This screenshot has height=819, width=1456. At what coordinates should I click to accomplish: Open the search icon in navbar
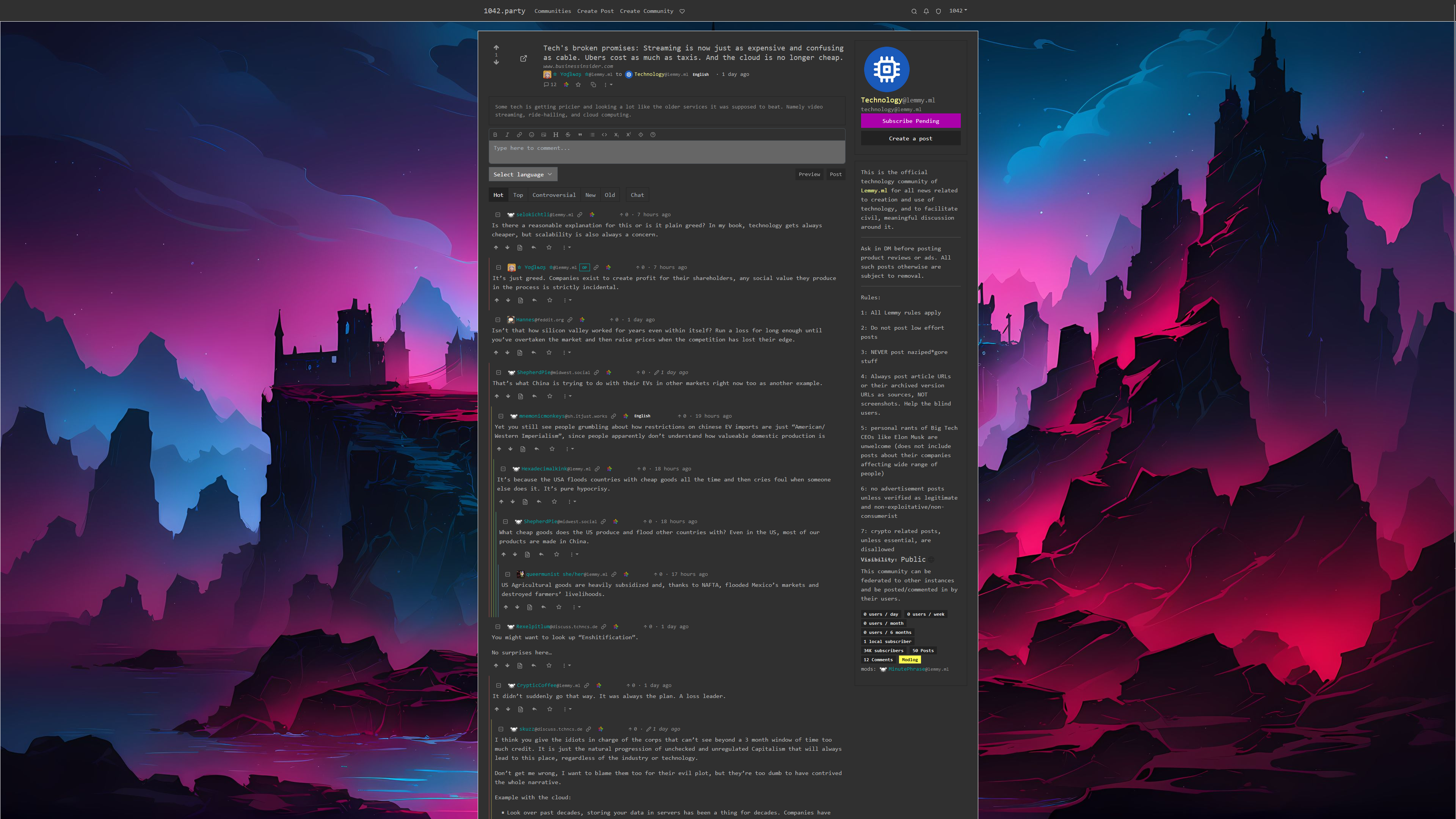914,11
